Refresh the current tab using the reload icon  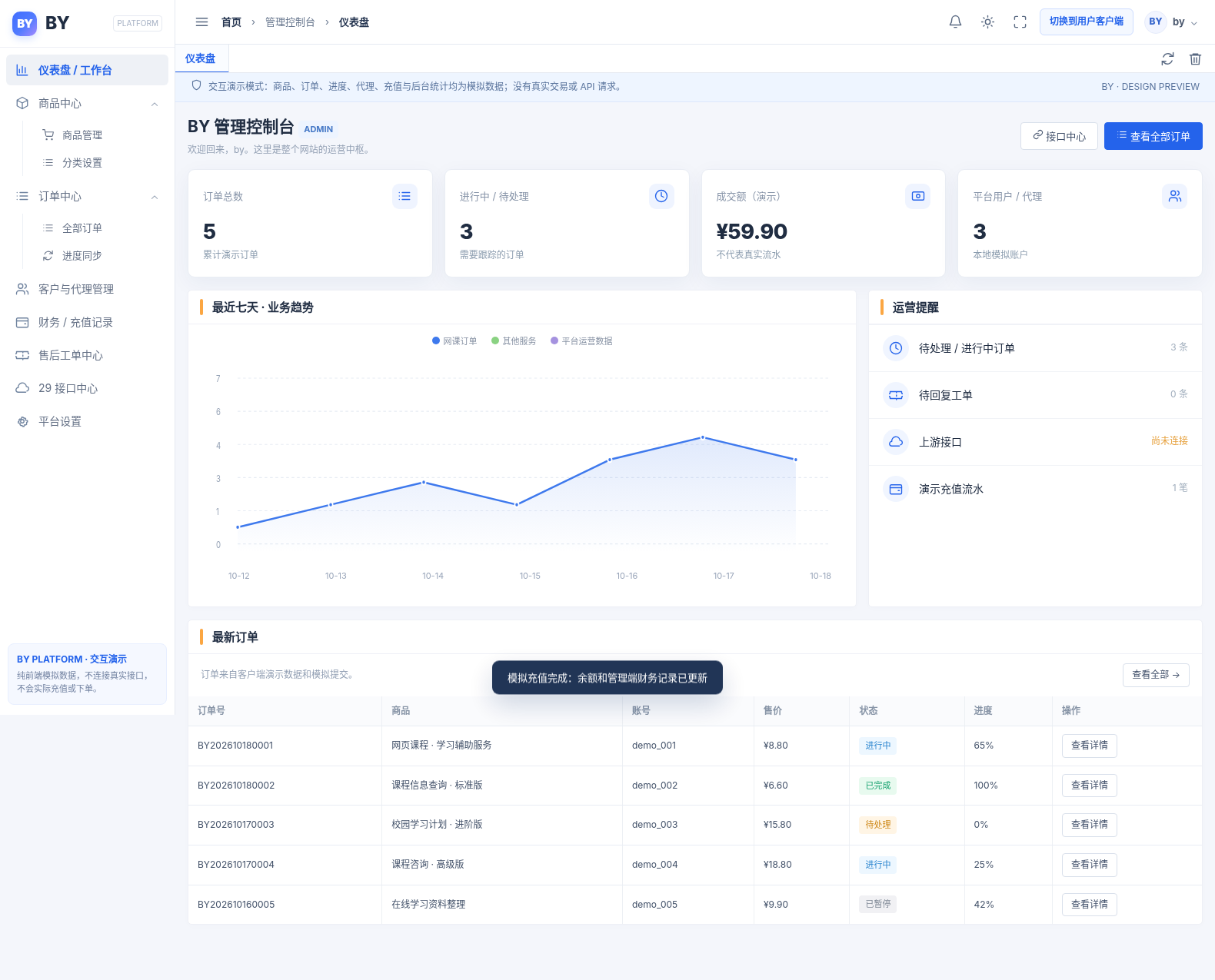[x=1167, y=58]
